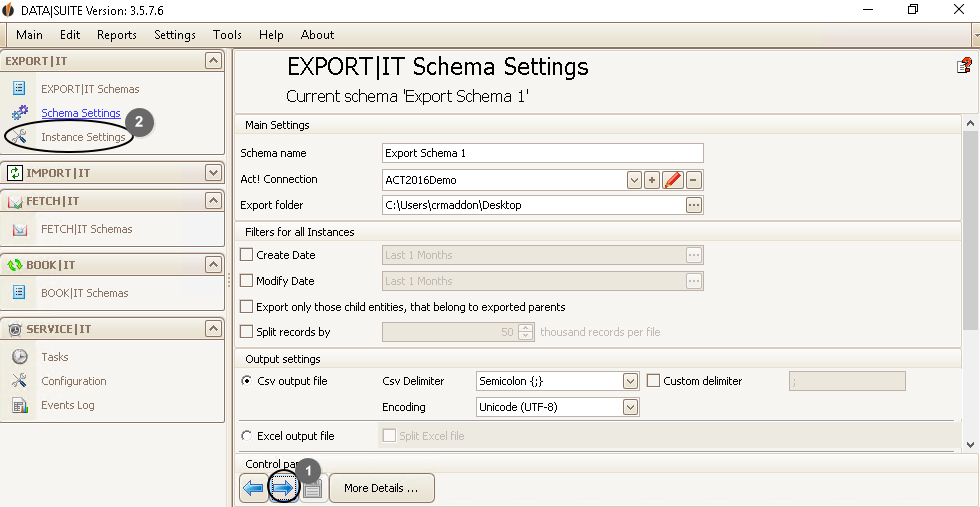Open the Encoding dropdown
This screenshot has height=507, width=980.
click(x=630, y=407)
